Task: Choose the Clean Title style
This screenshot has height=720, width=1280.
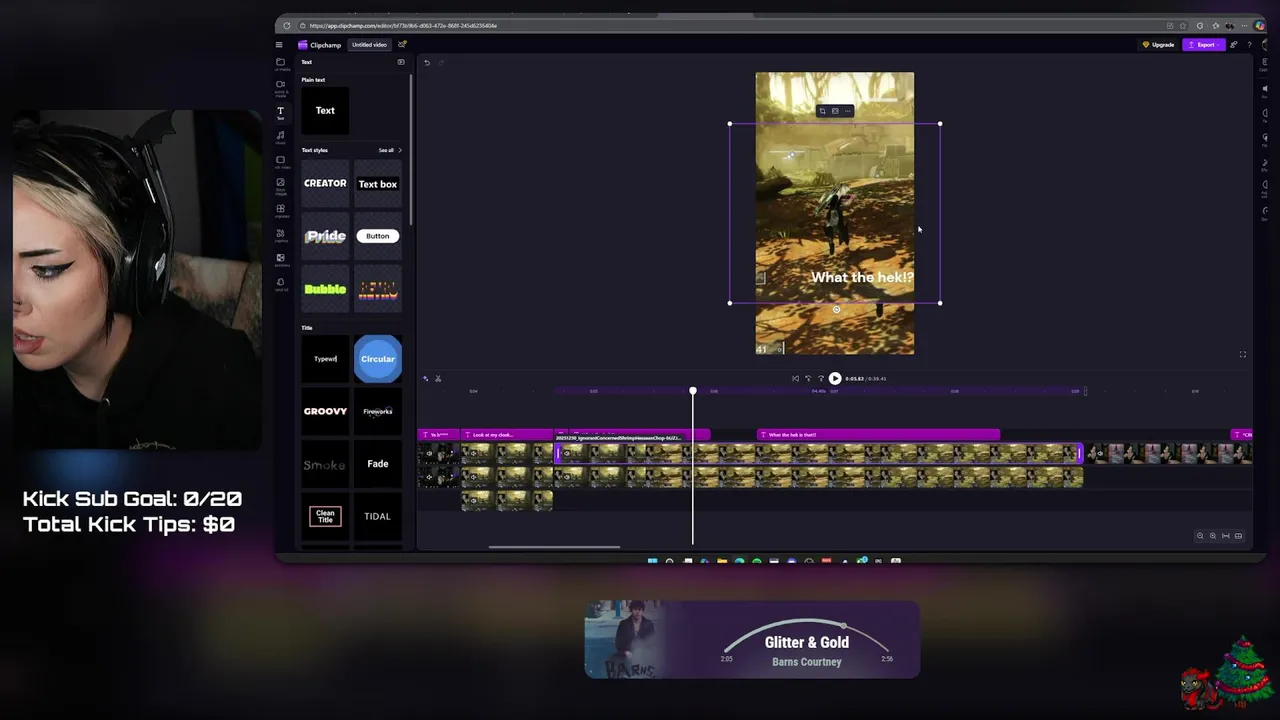Action: click(325, 516)
